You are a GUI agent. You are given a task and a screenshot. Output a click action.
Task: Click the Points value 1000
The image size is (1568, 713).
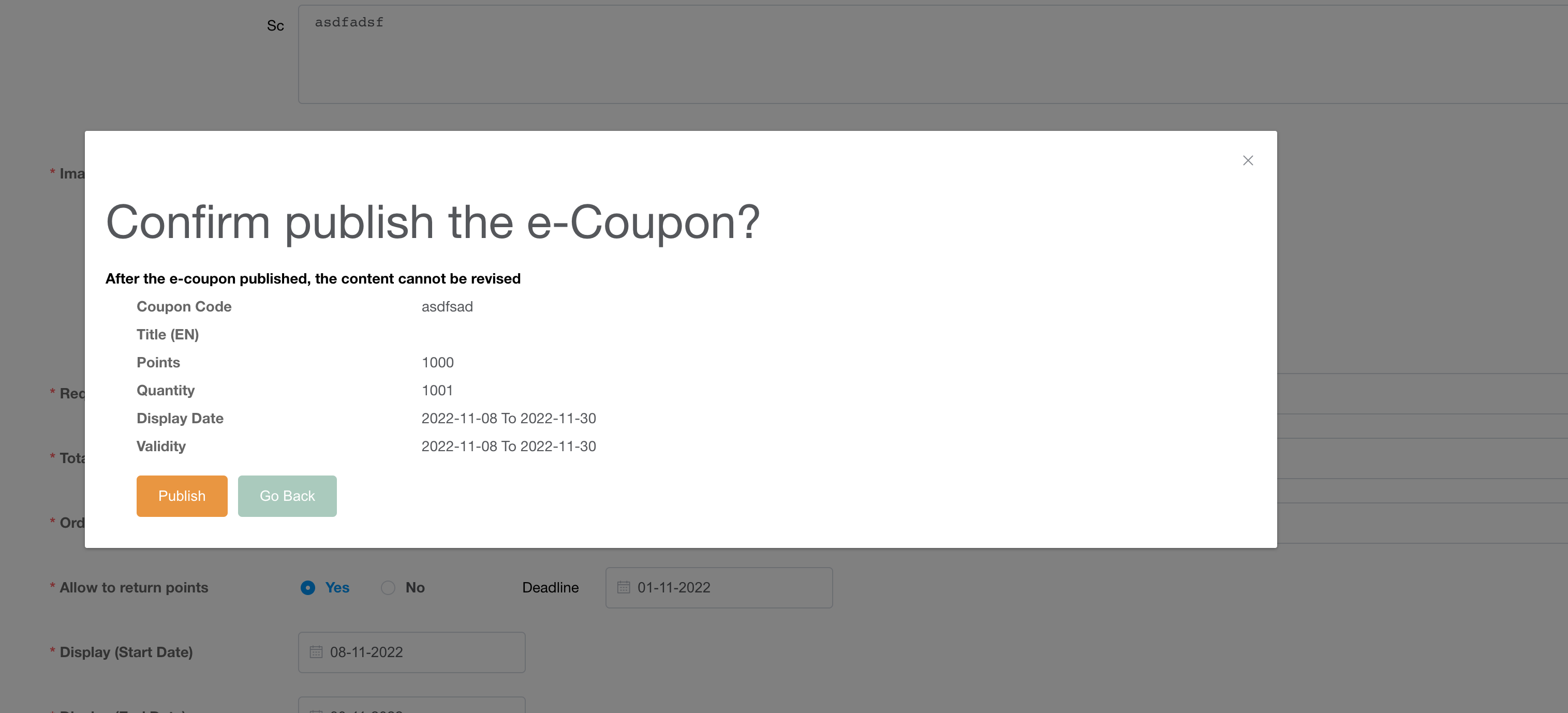(437, 363)
